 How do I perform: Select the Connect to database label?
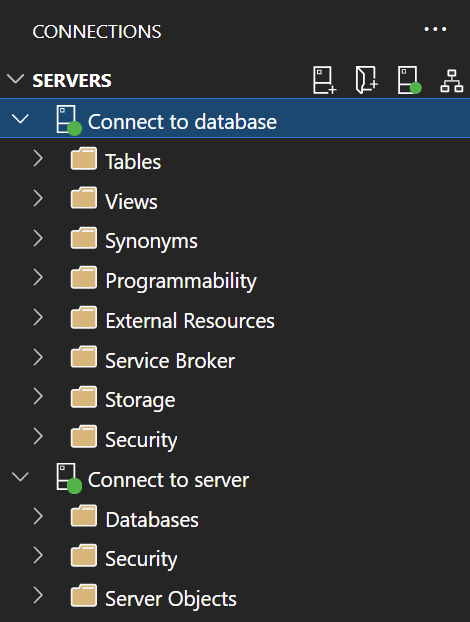pyautogui.click(x=182, y=121)
